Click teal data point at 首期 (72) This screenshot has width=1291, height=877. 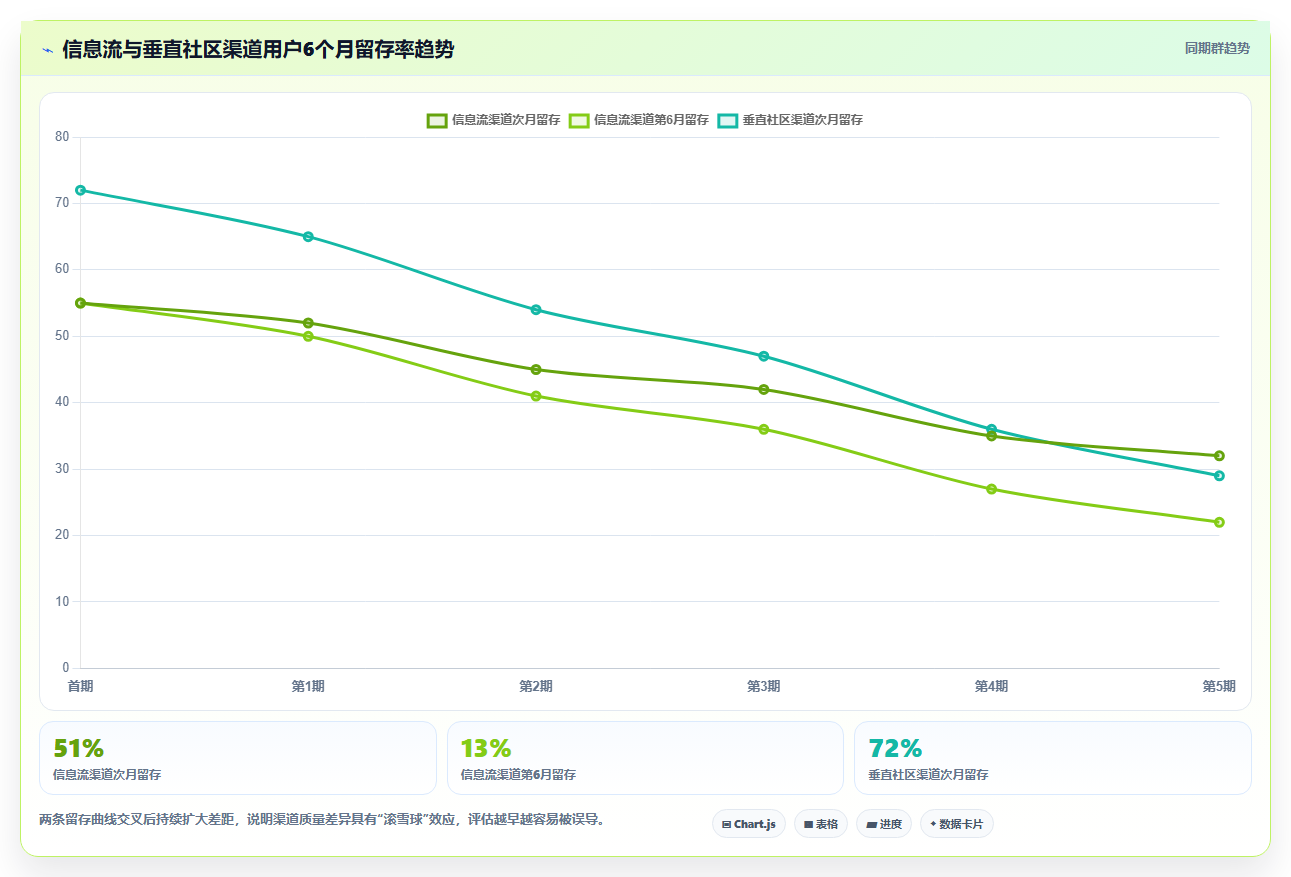coord(80,190)
